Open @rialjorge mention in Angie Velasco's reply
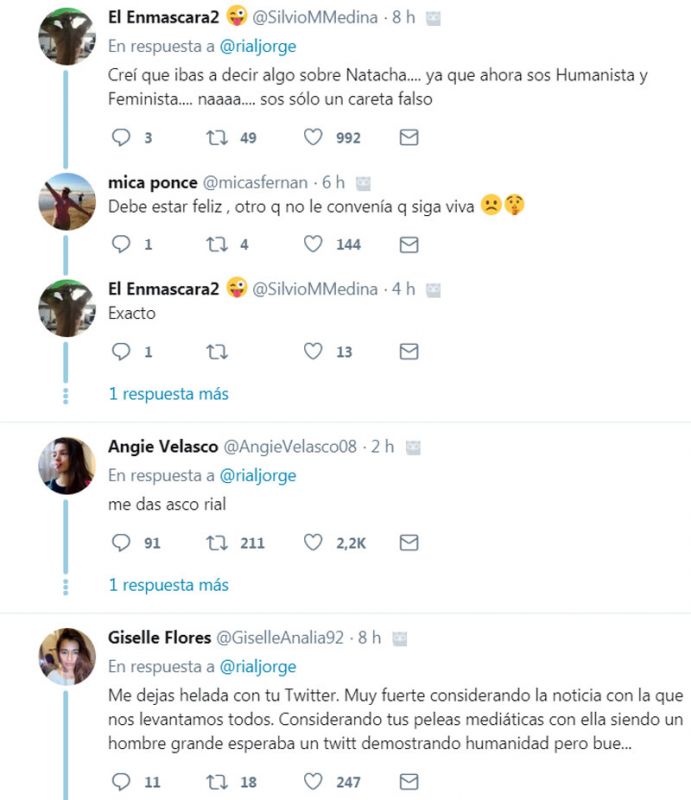This screenshot has width=691, height=800. click(258, 475)
